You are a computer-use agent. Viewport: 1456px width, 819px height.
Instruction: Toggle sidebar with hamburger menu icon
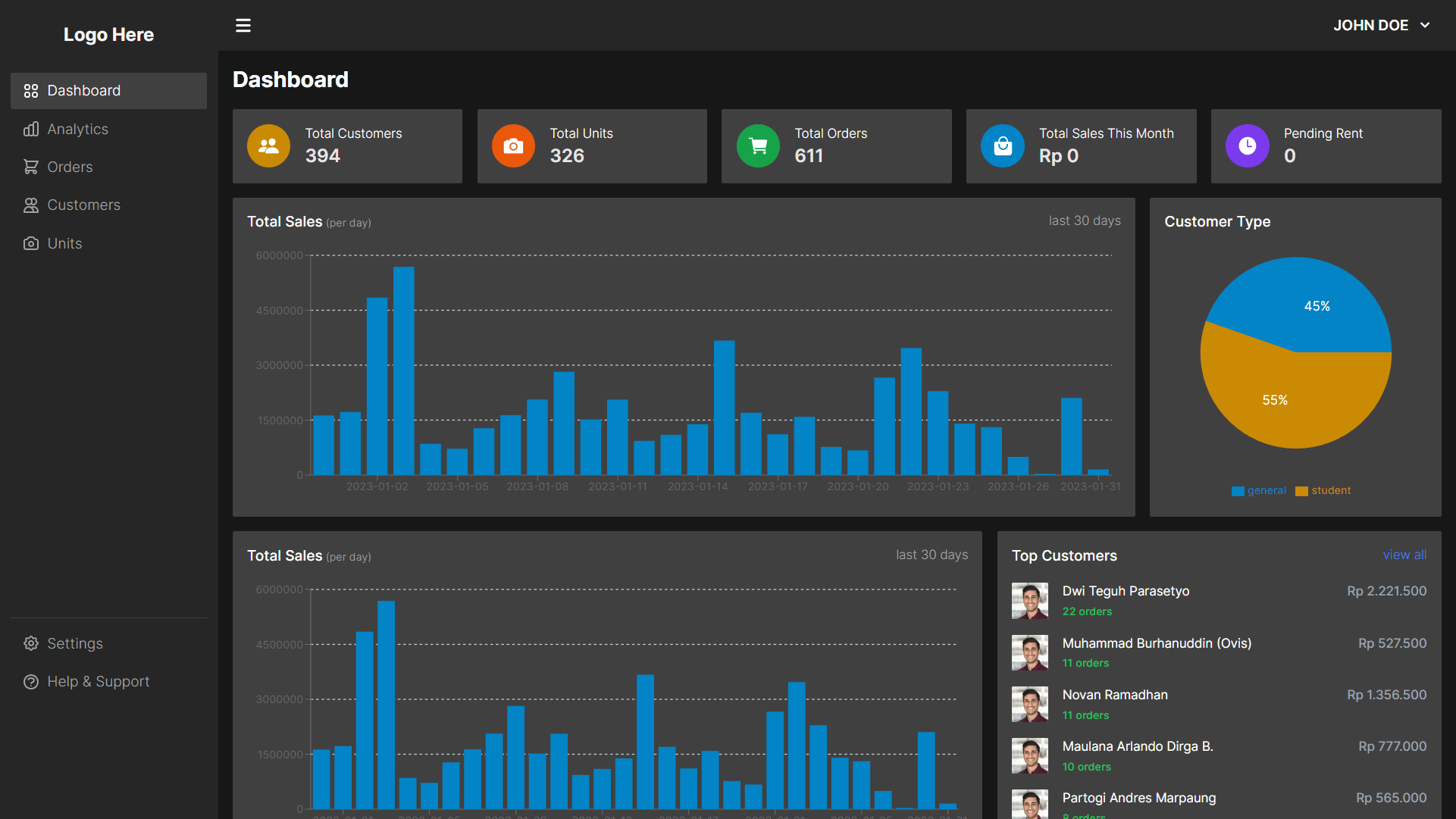click(x=243, y=26)
